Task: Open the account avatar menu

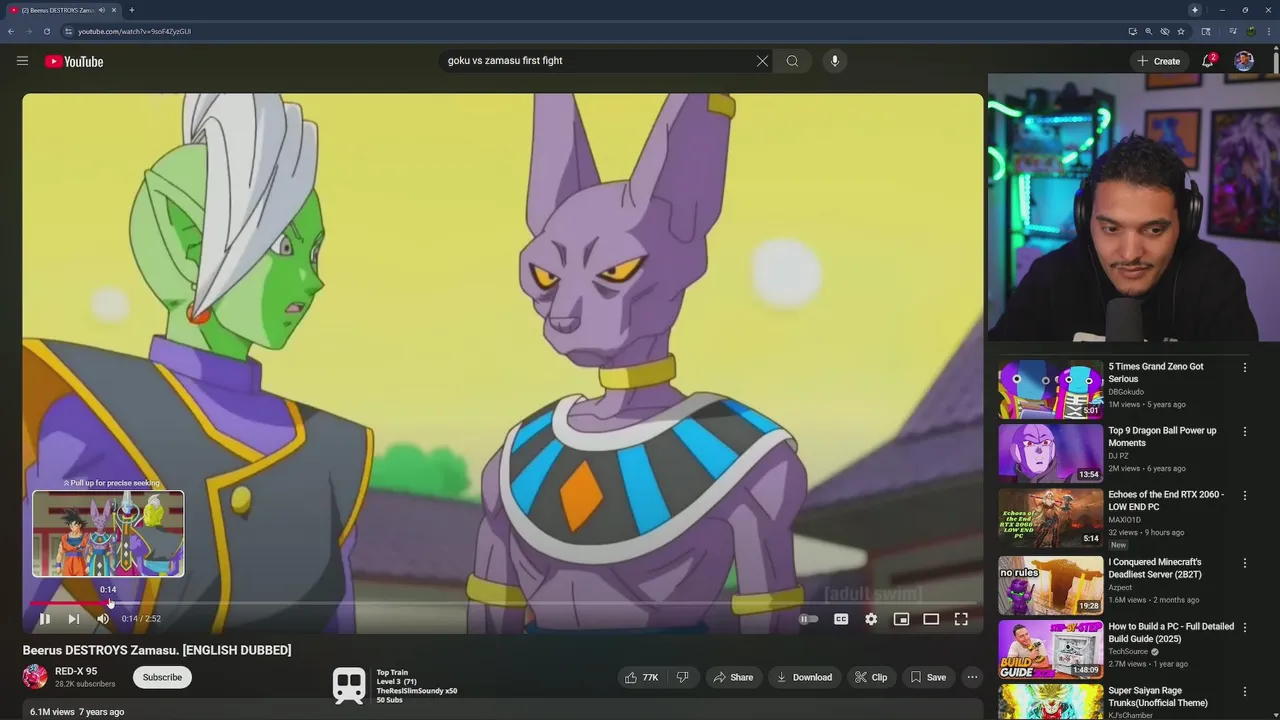Action: click(1244, 61)
